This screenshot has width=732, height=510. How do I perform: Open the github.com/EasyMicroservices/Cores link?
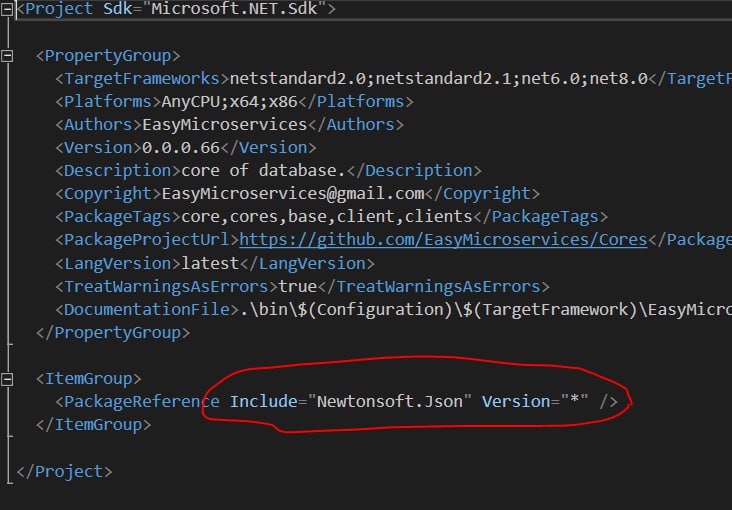(443, 240)
